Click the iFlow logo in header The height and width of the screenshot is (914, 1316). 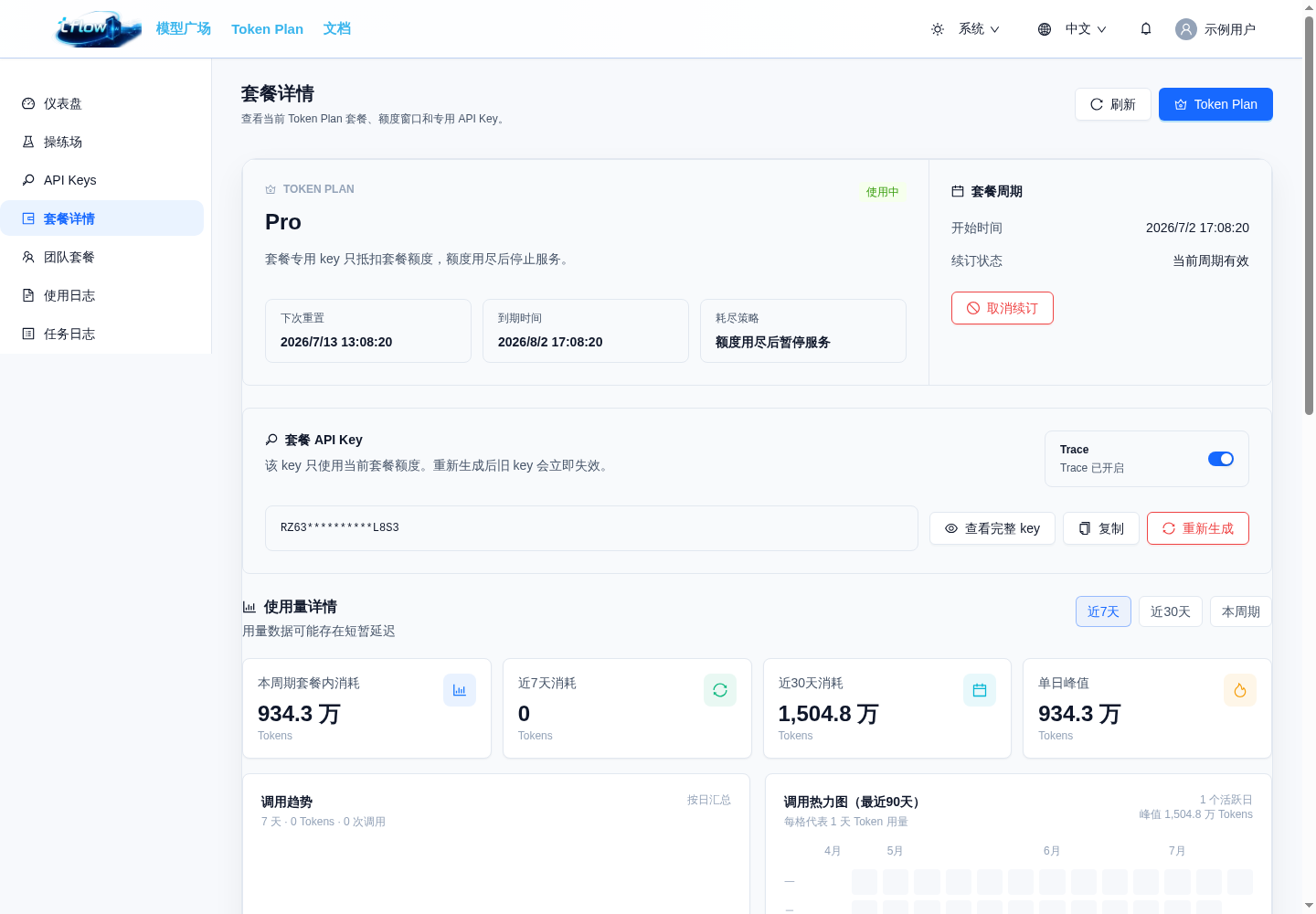pyautogui.click(x=99, y=29)
